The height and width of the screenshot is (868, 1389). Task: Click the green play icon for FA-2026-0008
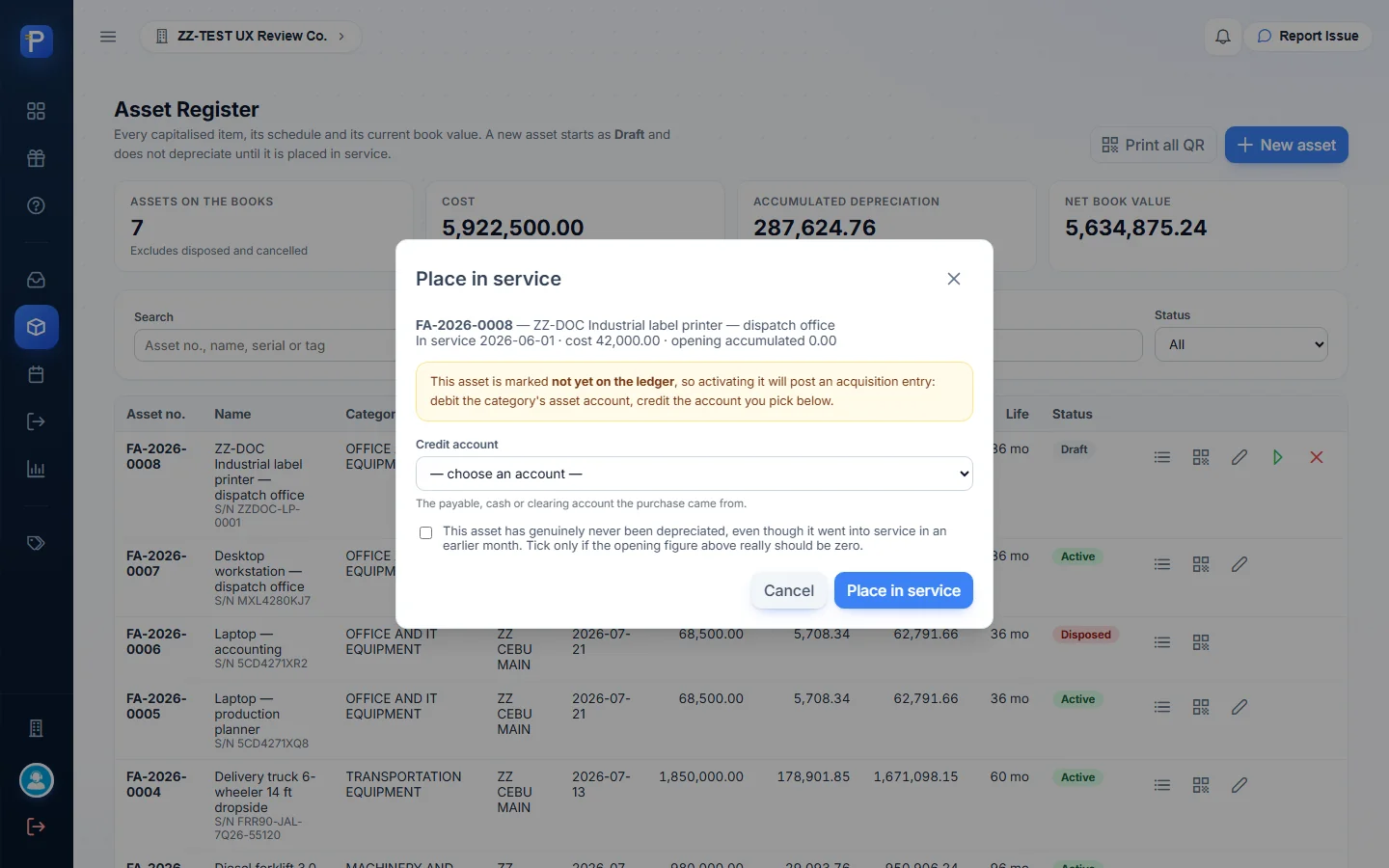1278,457
